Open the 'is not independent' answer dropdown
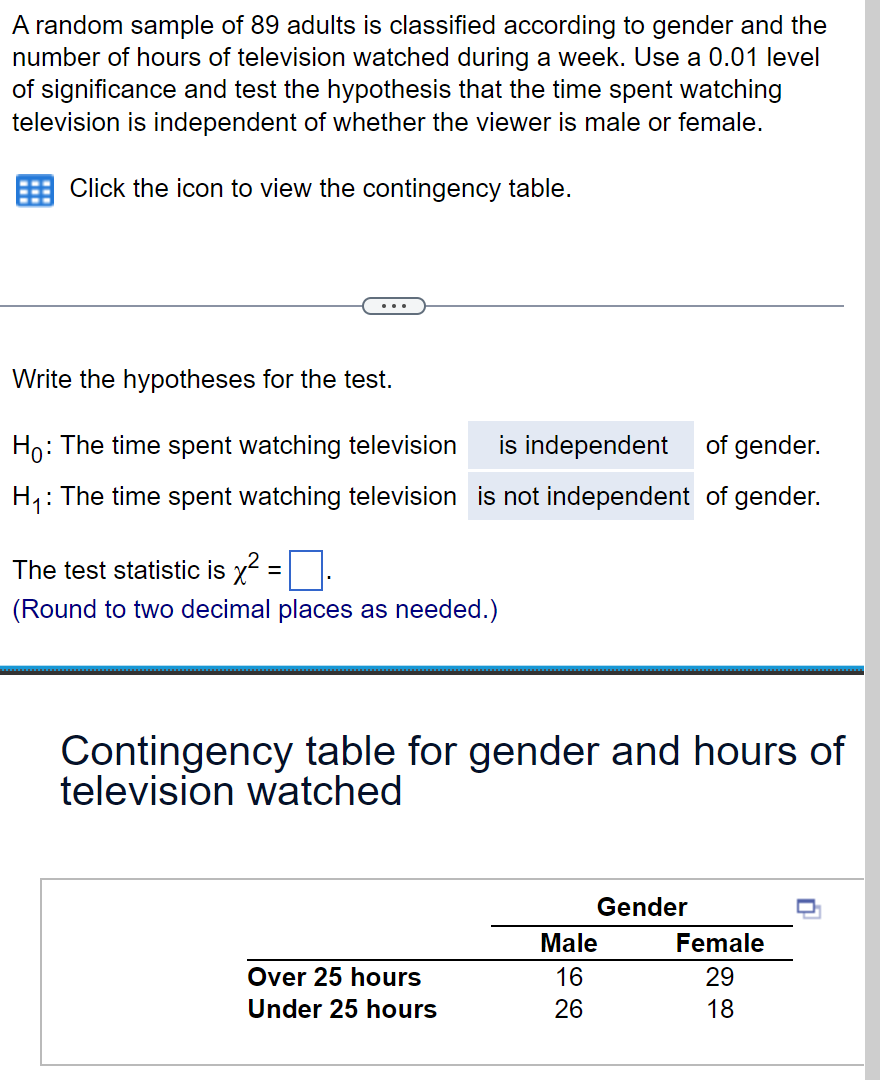880x1080 pixels. point(580,496)
